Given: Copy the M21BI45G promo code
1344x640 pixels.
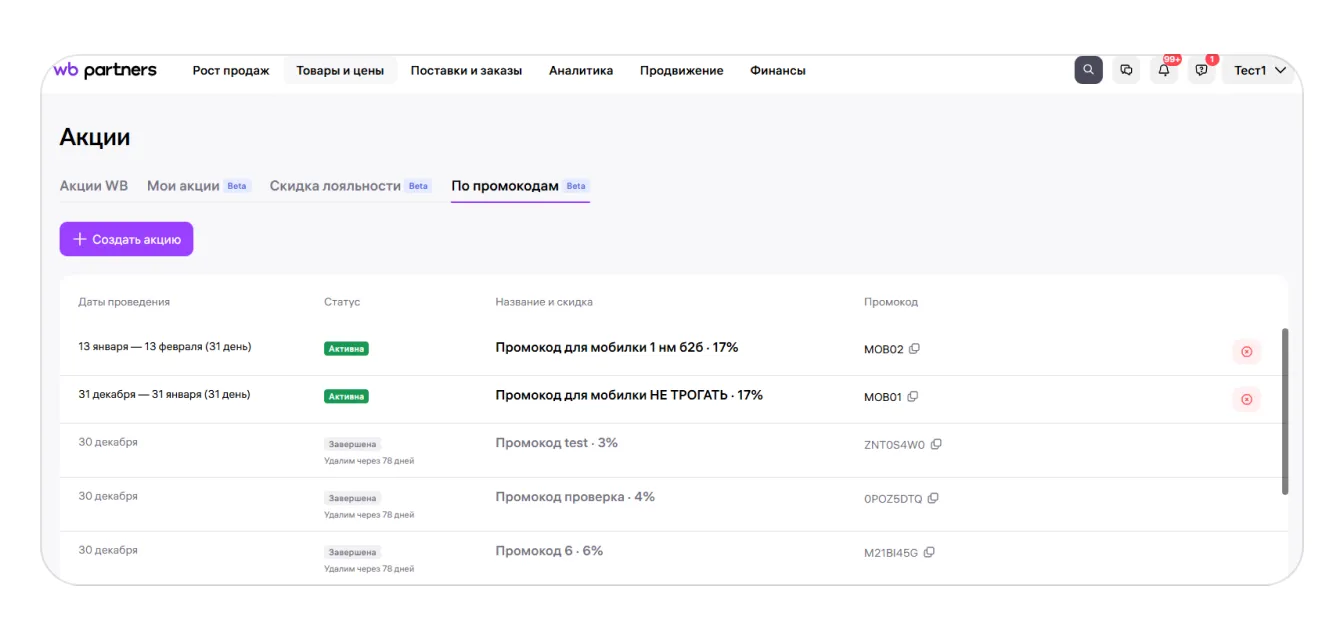Looking at the screenshot, I should pyautogui.click(x=929, y=552).
